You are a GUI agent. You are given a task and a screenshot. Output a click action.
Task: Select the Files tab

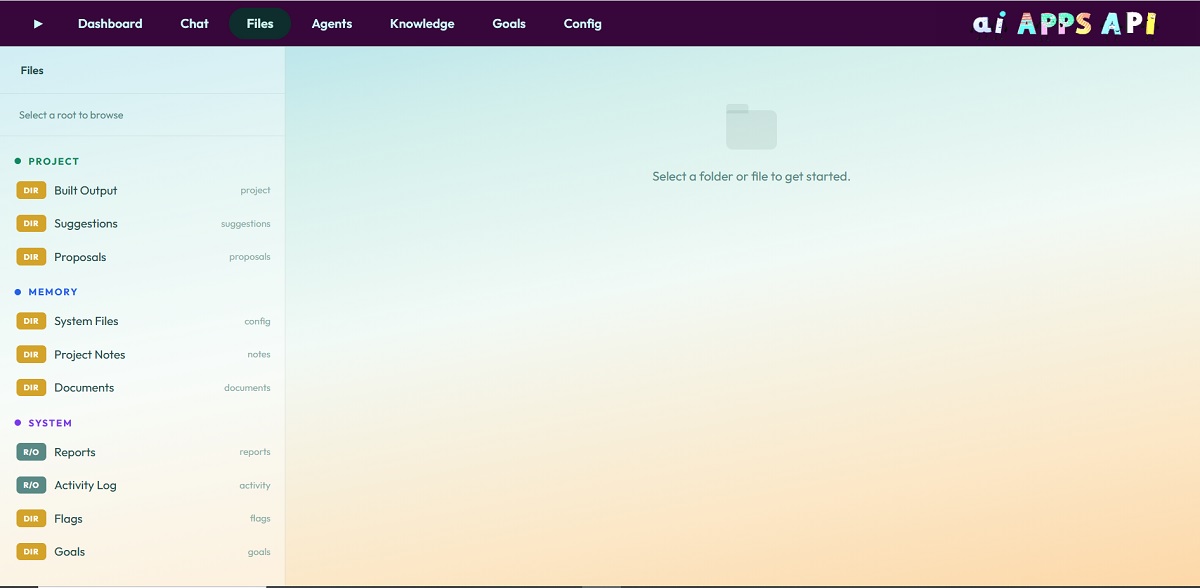point(260,24)
